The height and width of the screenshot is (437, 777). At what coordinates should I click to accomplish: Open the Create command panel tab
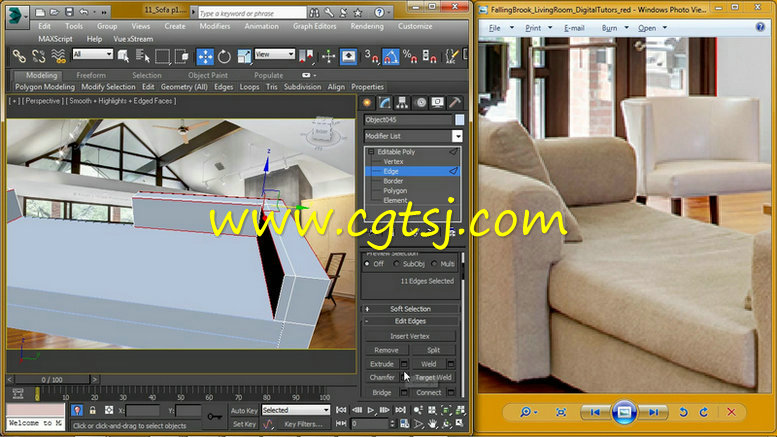pos(367,103)
